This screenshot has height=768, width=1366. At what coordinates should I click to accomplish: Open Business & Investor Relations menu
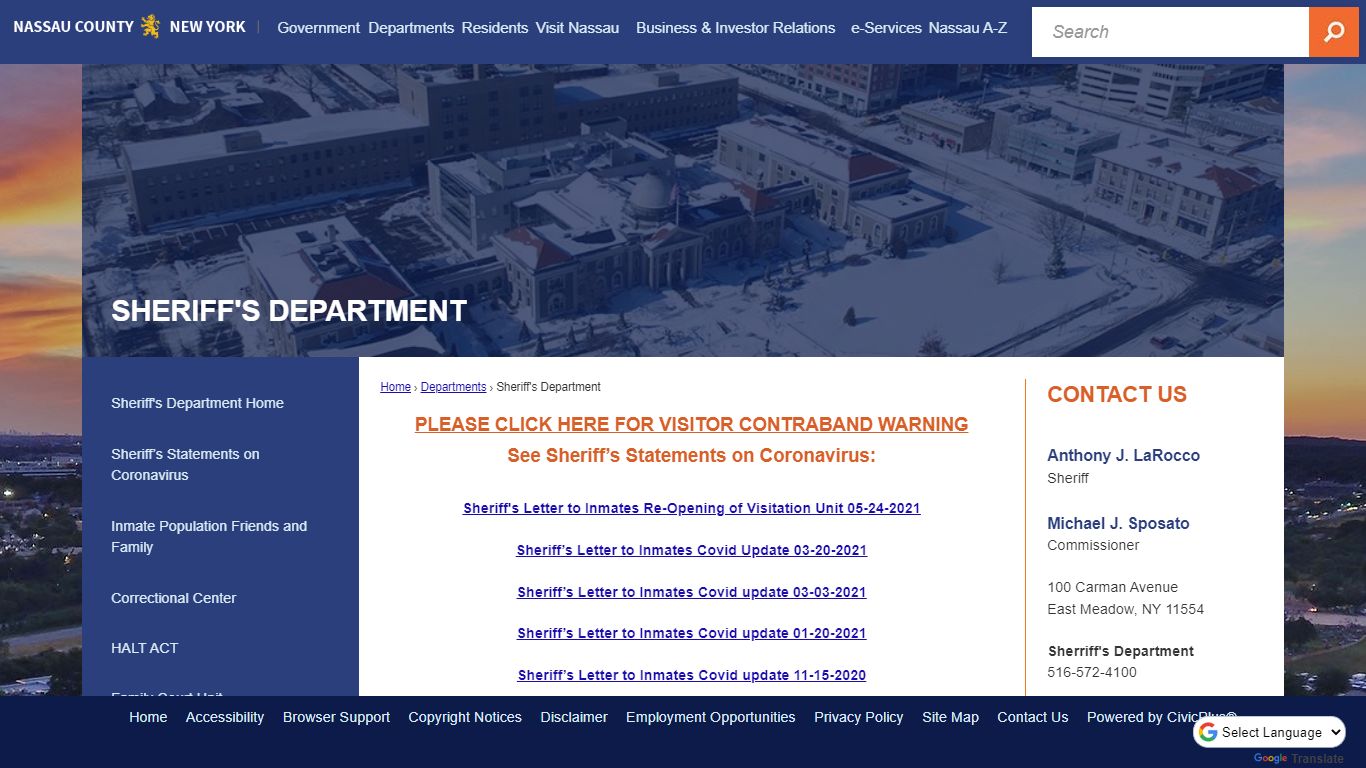[x=735, y=28]
